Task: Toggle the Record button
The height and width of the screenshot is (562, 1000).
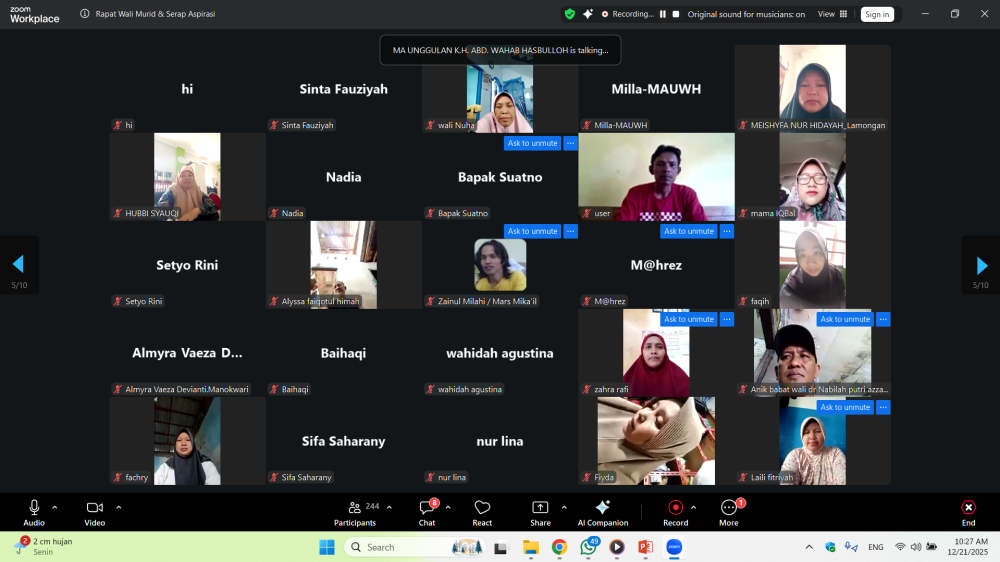Action: pos(675,513)
